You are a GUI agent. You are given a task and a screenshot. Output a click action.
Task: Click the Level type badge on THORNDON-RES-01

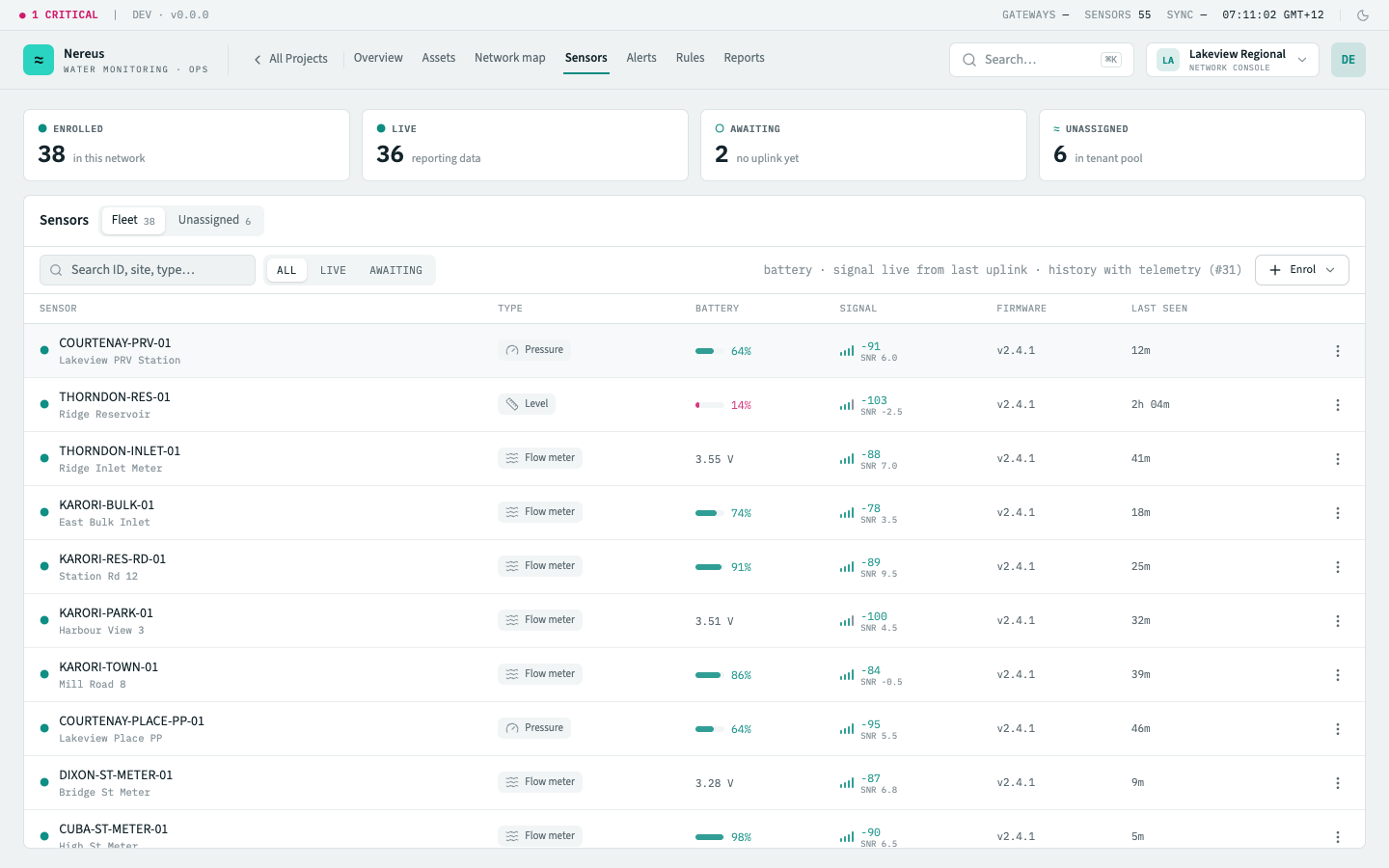(527, 404)
